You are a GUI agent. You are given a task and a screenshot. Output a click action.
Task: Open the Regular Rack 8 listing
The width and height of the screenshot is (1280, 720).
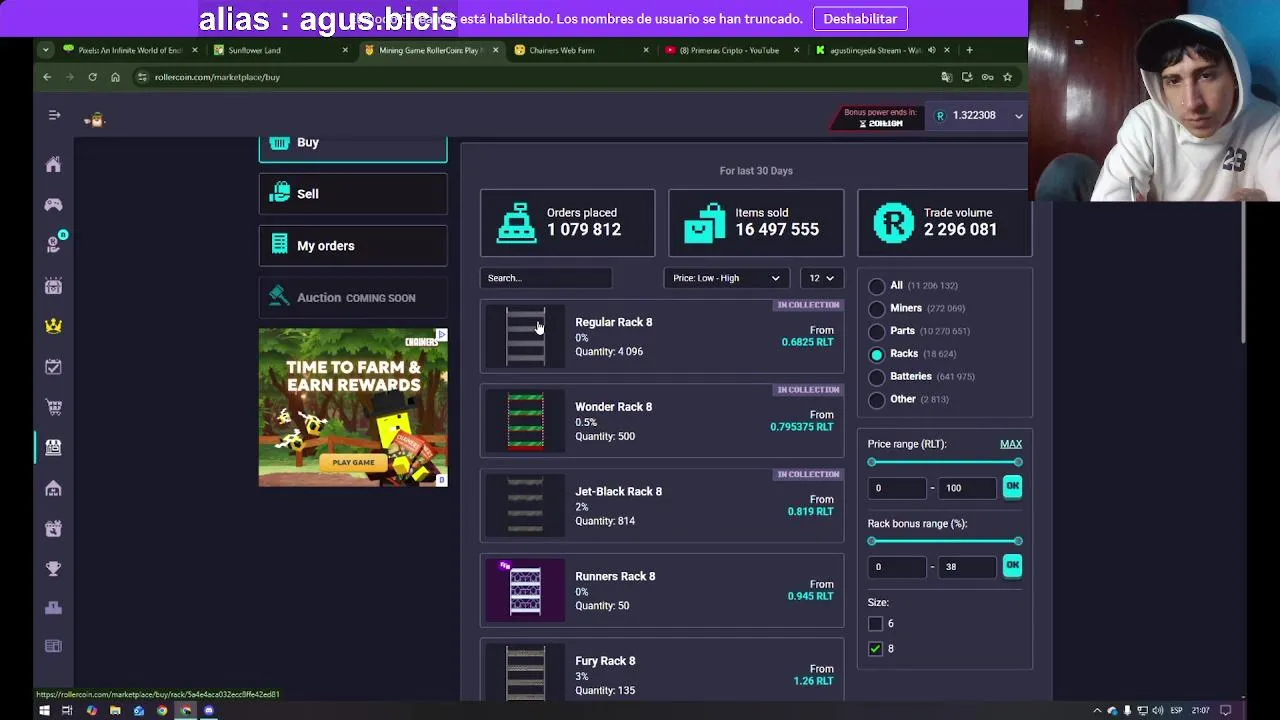(x=662, y=336)
